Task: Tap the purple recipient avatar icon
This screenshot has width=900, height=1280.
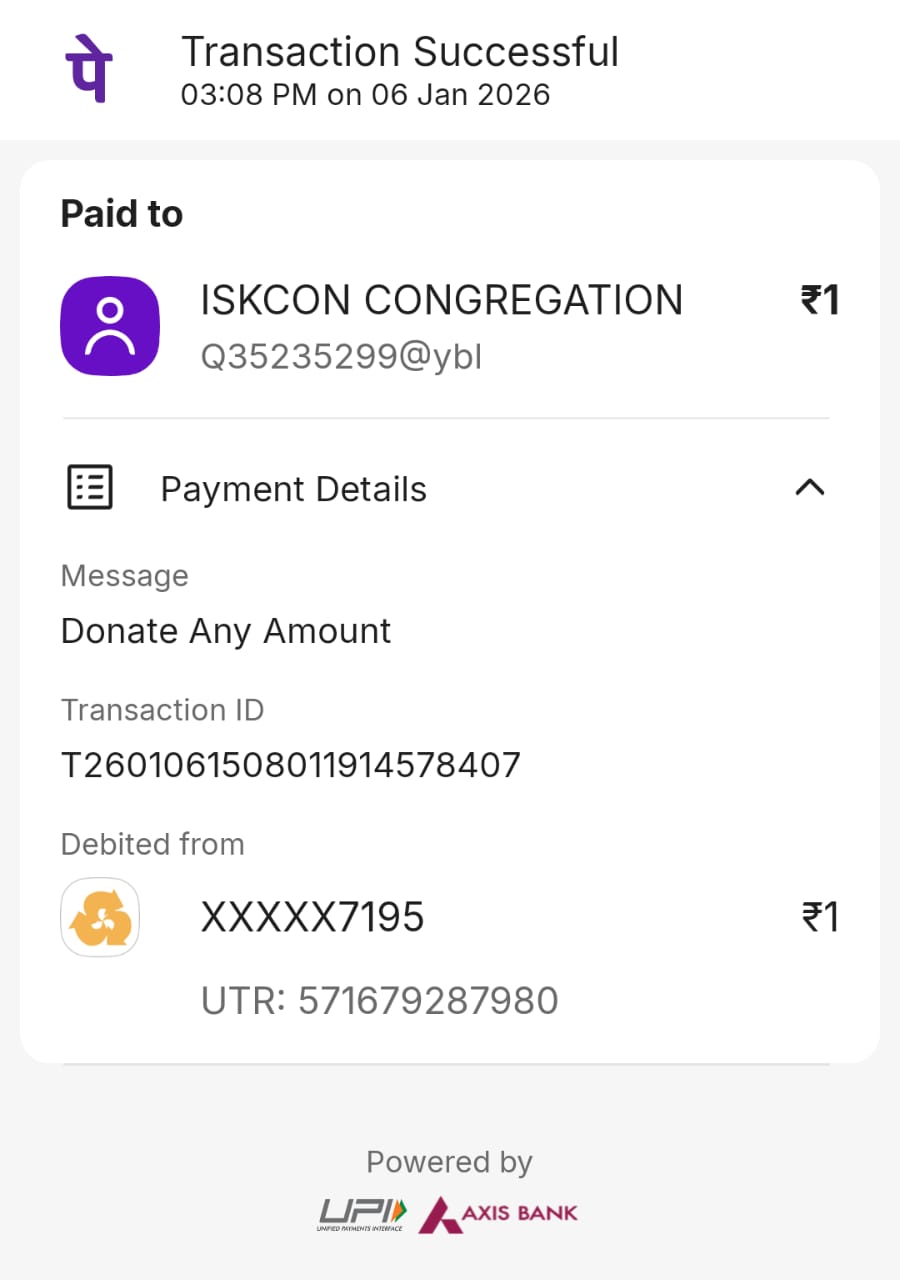Action: click(x=110, y=326)
